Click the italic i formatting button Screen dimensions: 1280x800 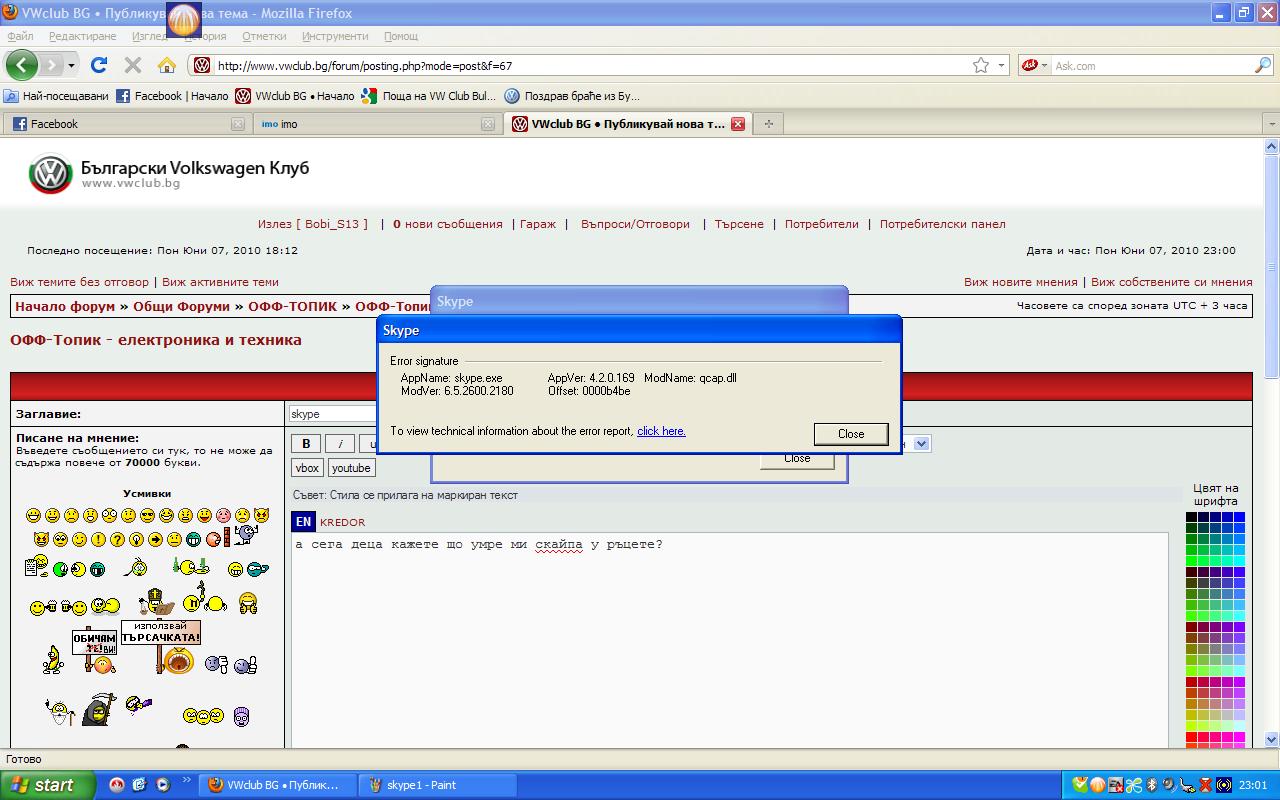pyautogui.click(x=340, y=444)
